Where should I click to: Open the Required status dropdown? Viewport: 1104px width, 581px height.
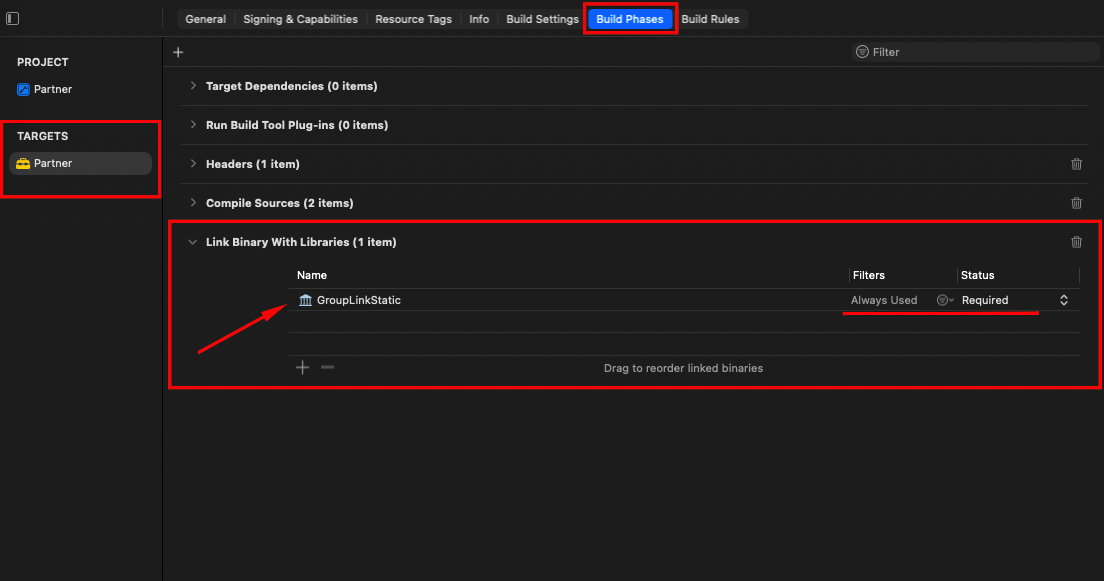(1015, 300)
